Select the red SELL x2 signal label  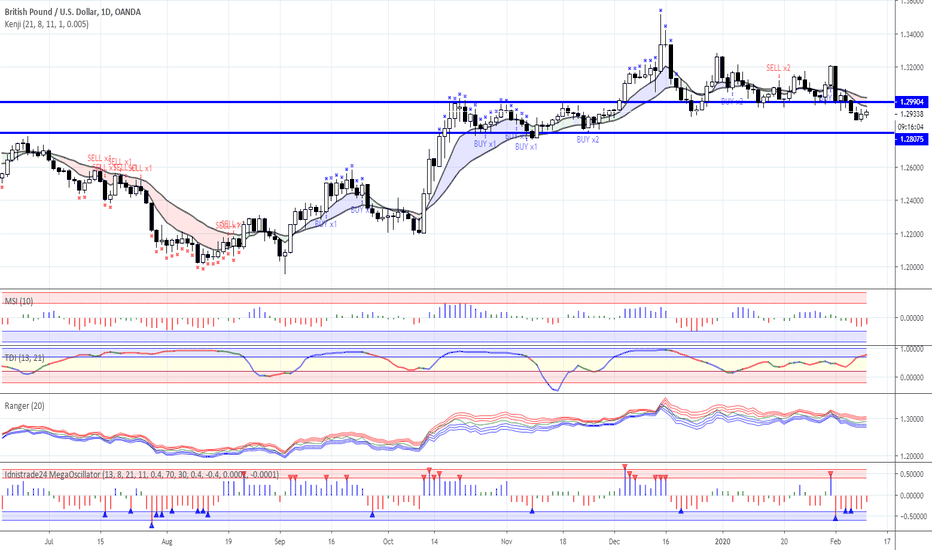click(778, 68)
